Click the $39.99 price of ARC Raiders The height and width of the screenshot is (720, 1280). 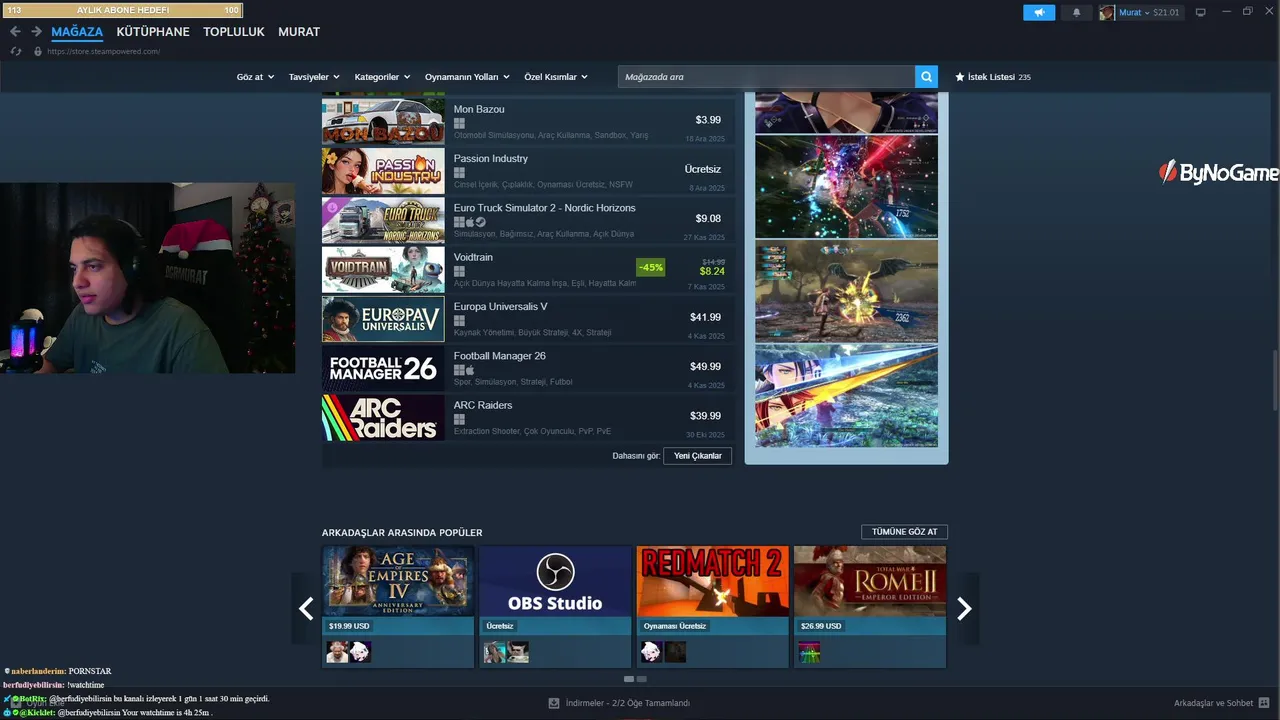coord(705,416)
